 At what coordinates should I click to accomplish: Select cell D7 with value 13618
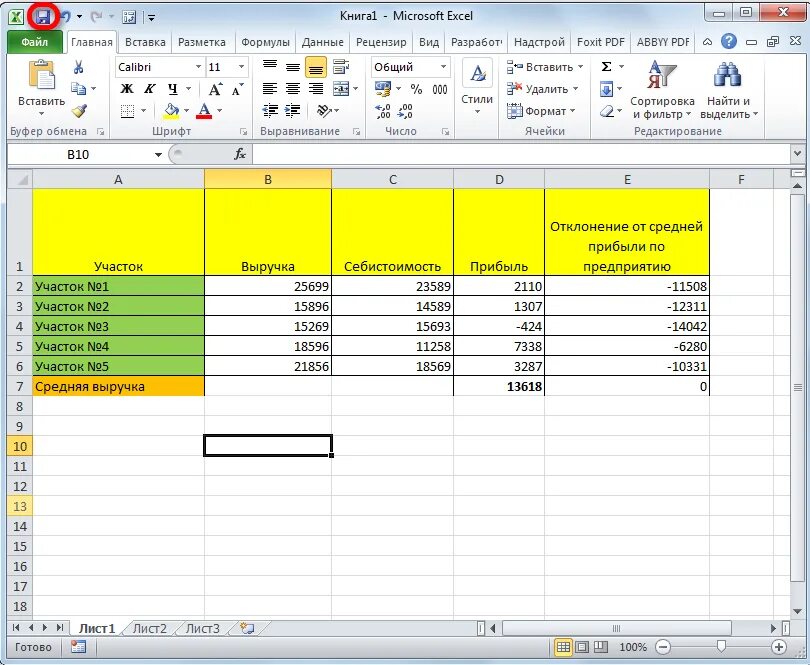pyautogui.click(x=499, y=386)
